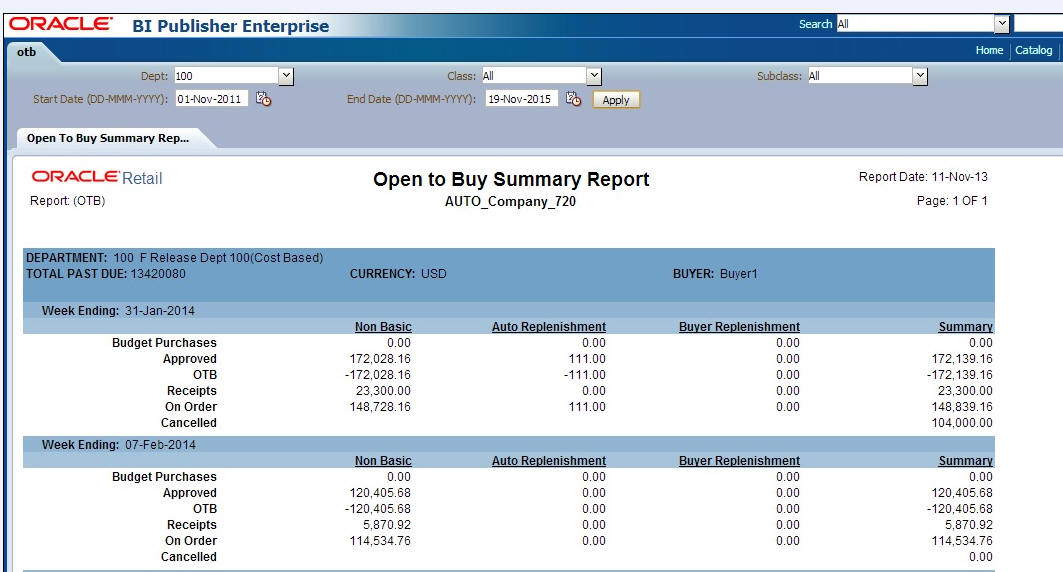The image size is (1063, 572).
Task: Click 'CURRENCY: USD' text
Action: click(398, 274)
